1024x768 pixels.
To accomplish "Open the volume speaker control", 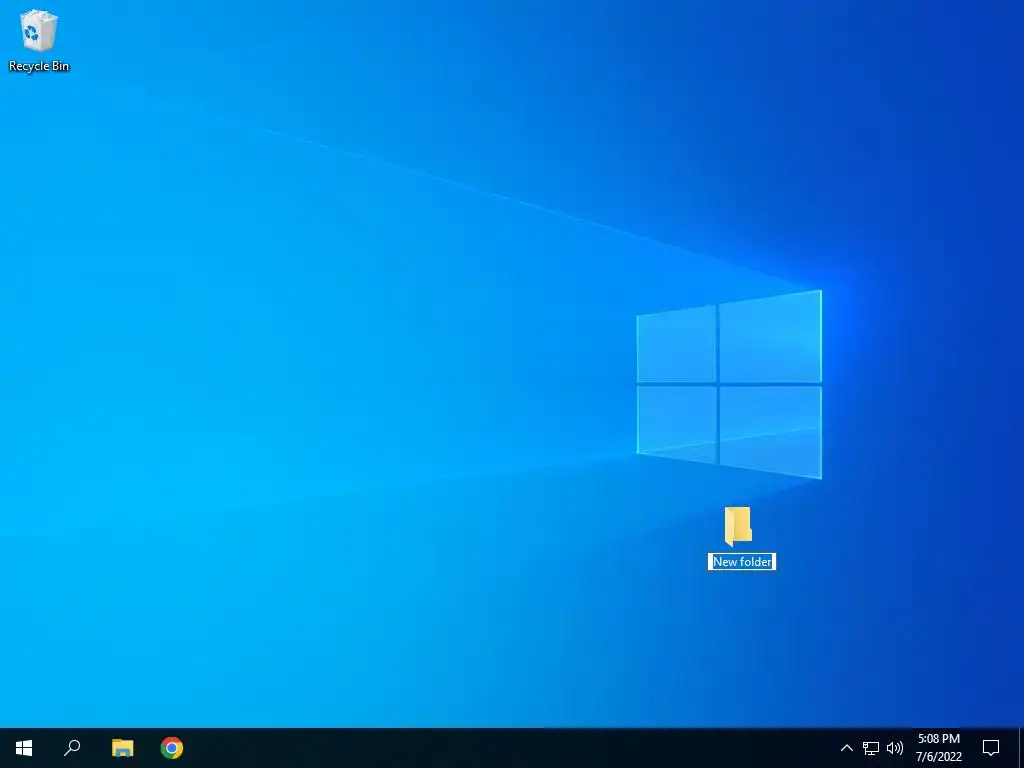I will point(895,748).
